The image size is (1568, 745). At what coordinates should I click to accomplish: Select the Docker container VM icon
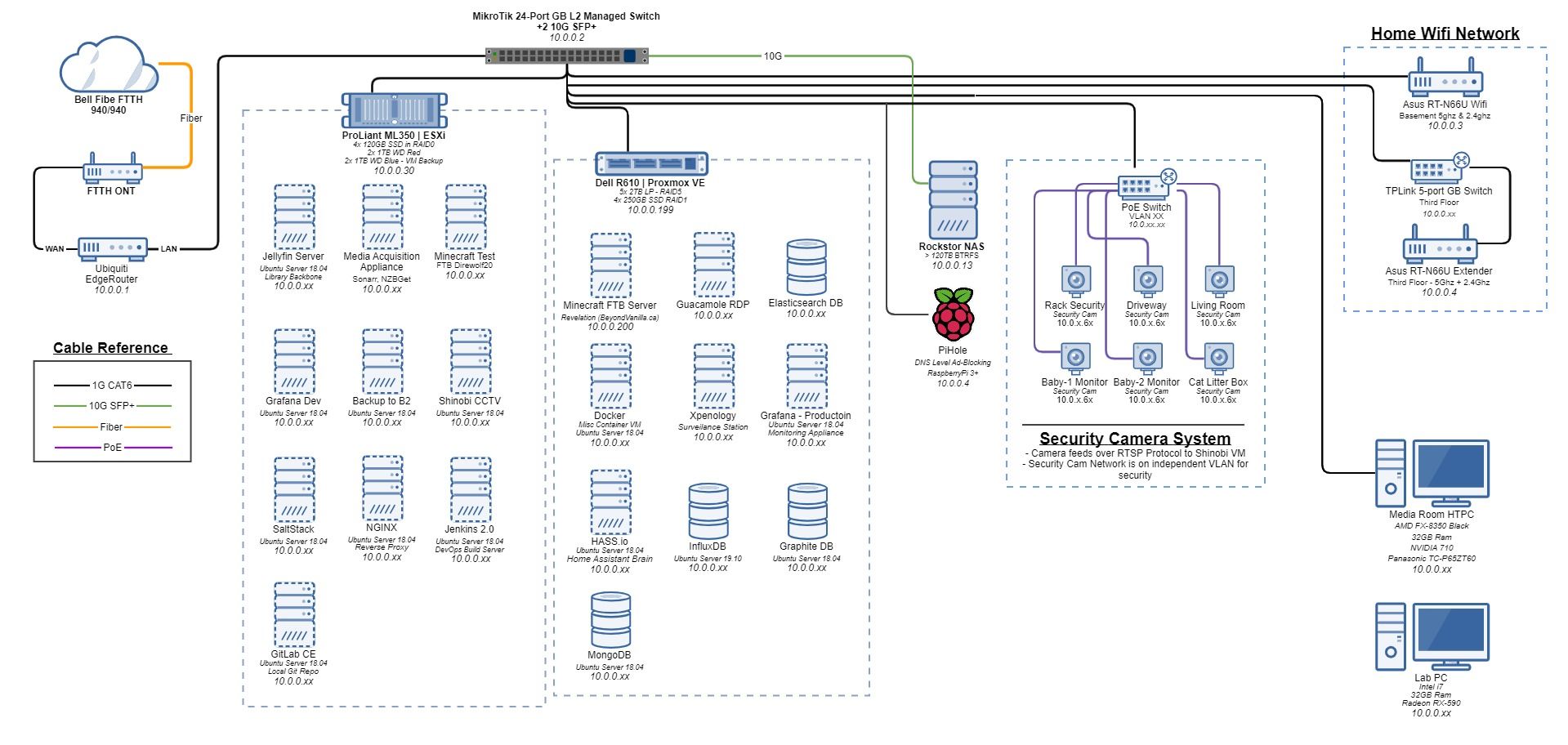click(x=611, y=376)
